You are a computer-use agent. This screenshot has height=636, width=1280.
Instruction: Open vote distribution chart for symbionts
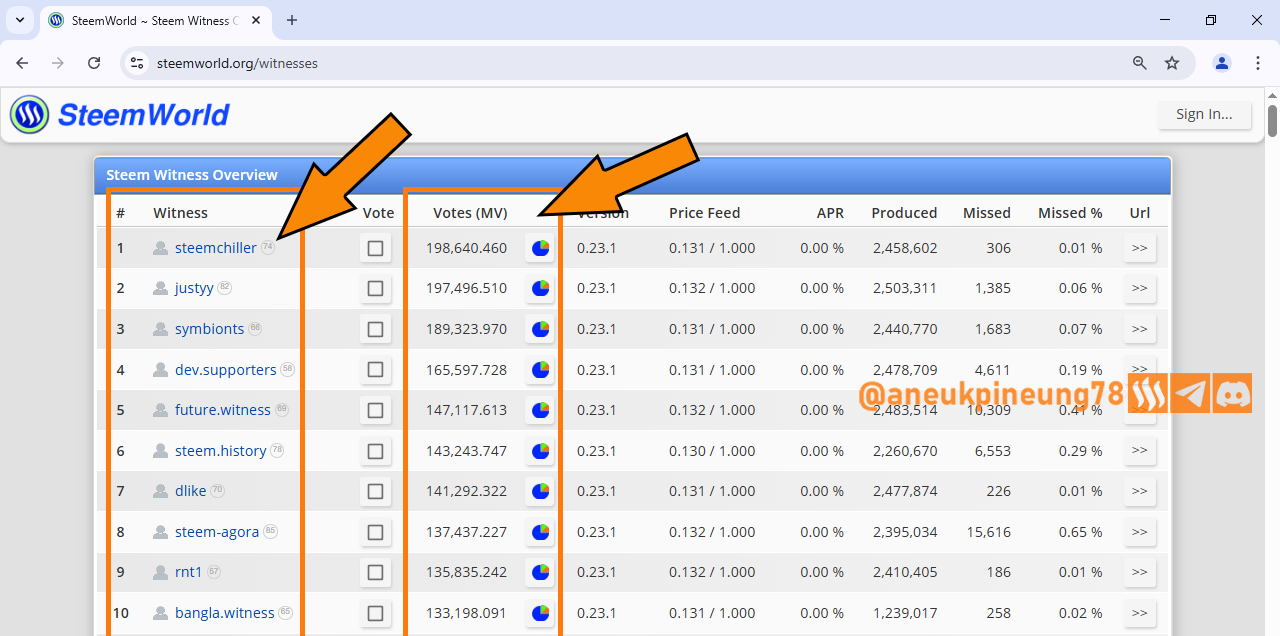(540, 329)
